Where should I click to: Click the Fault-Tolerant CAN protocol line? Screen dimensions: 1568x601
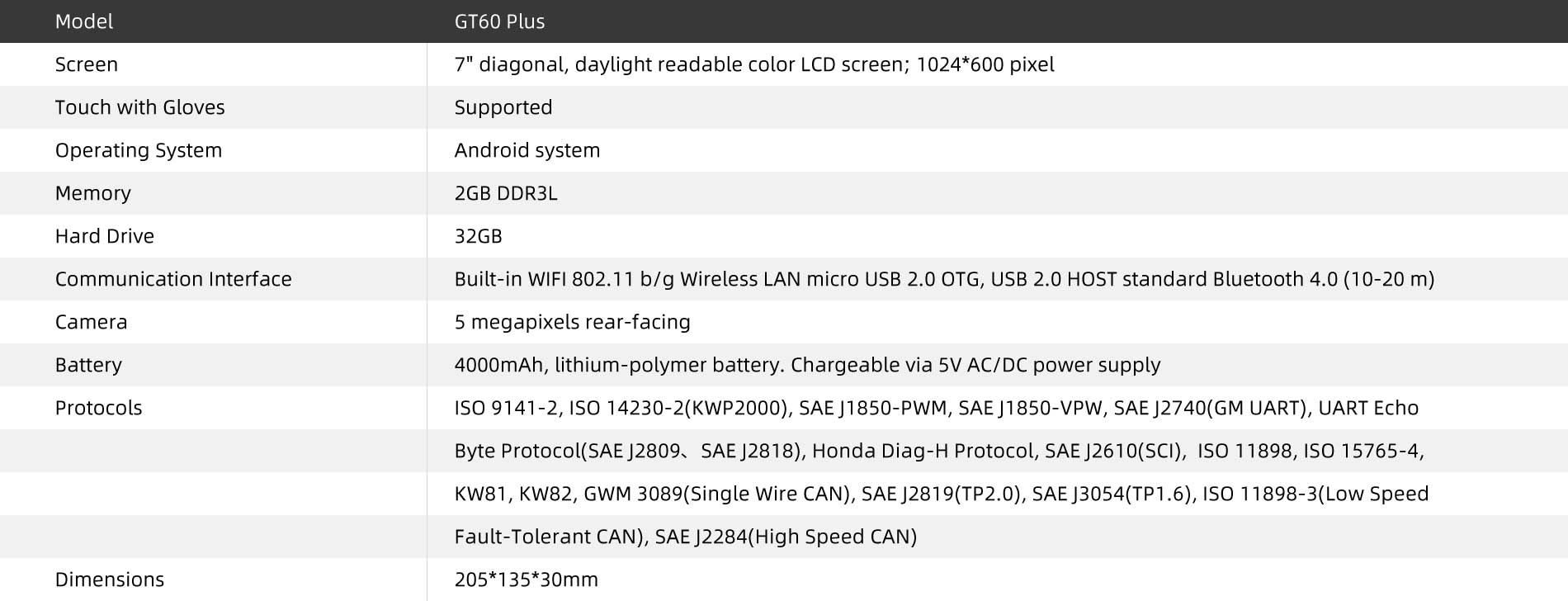coord(685,537)
